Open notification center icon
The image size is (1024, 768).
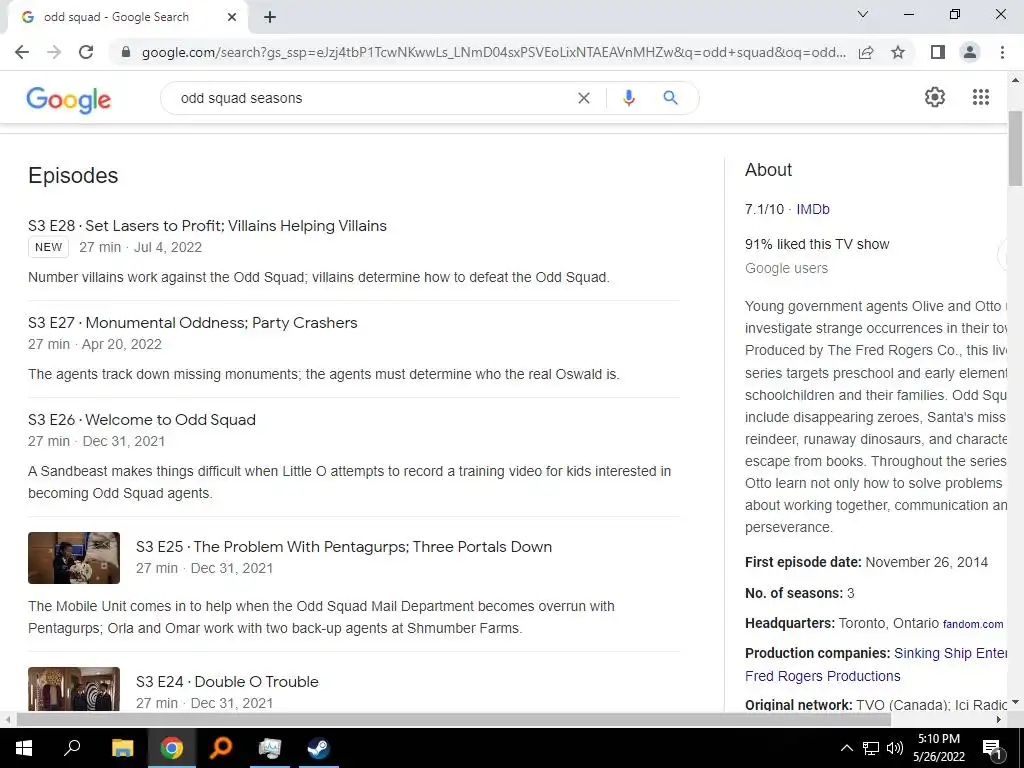coord(993,748)
